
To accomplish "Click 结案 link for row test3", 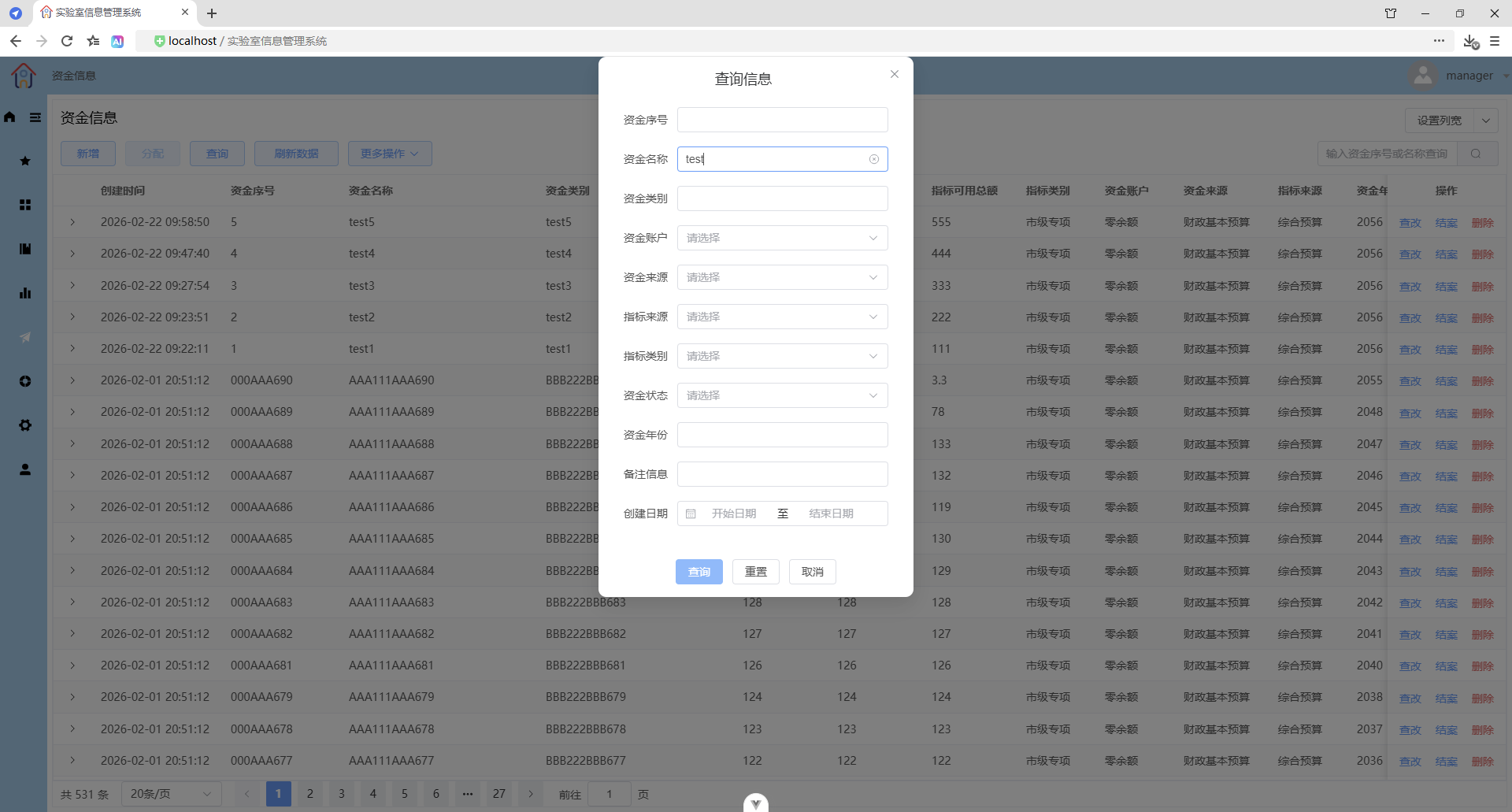I will coord(1446,287).
